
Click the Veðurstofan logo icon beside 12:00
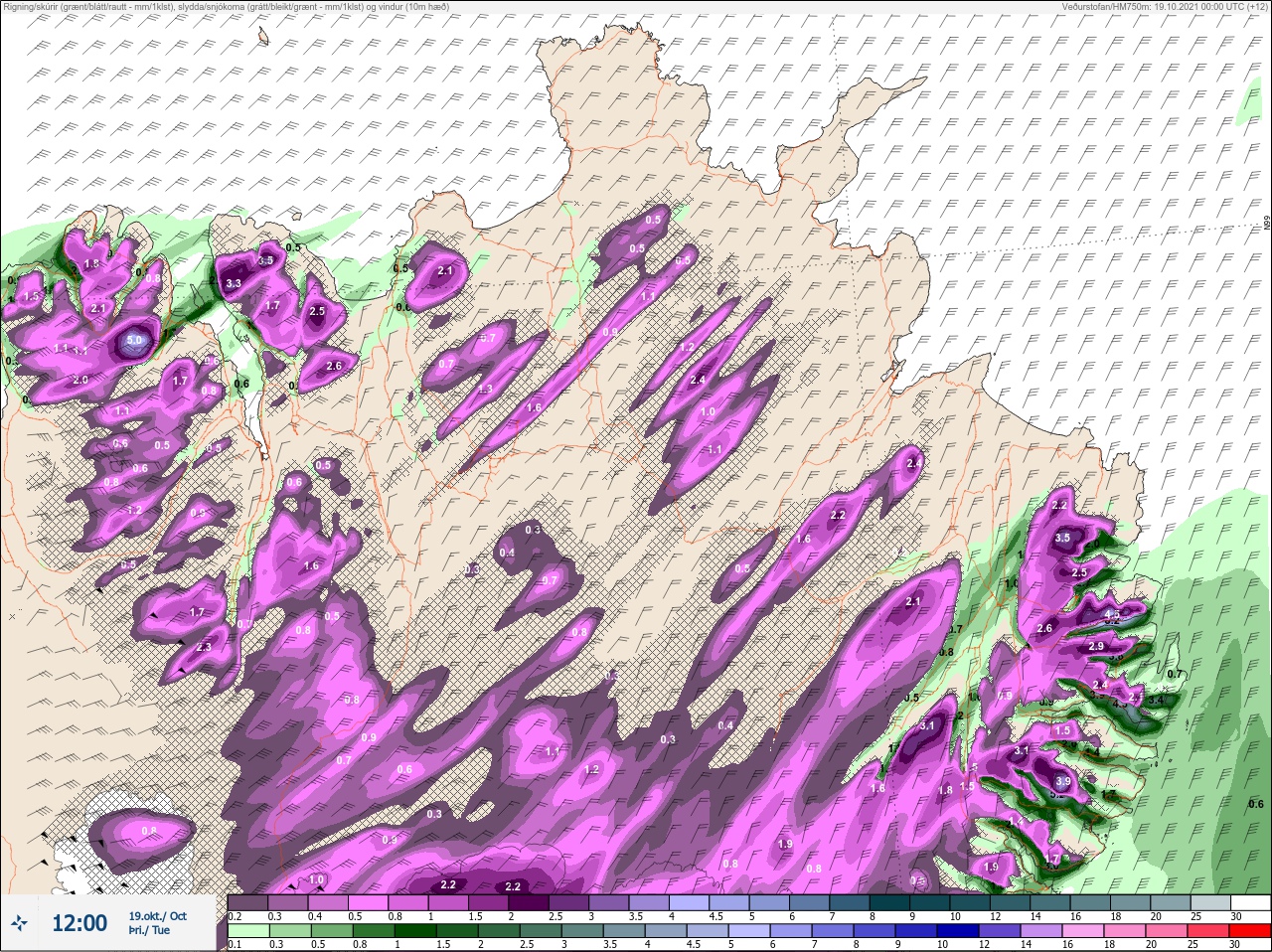click(19, 922)
